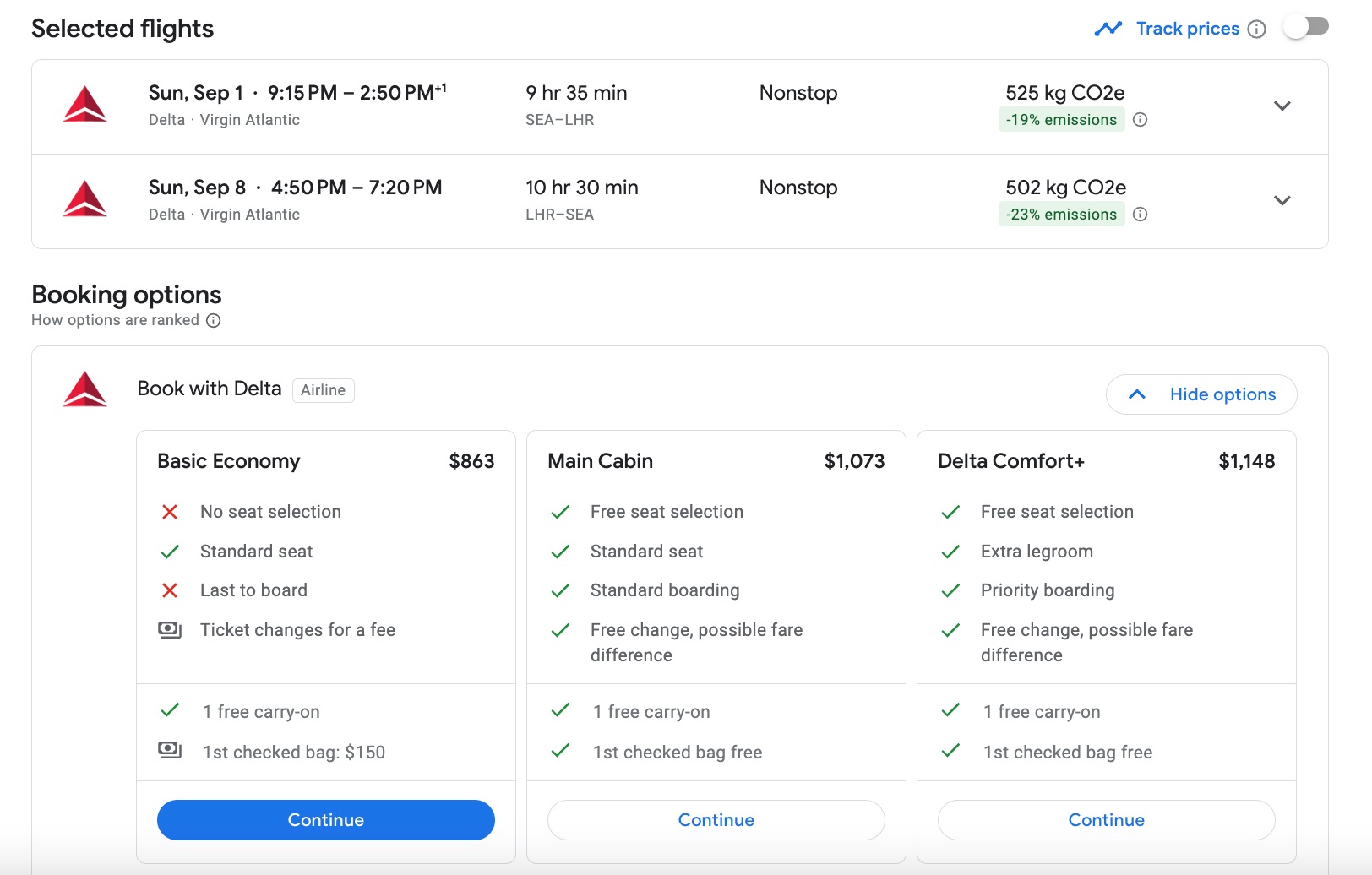The height and width of the screenshot is (875, 1372).
Task: Click 'How options are ranked' info icon
Action: (x=214, y=321)
